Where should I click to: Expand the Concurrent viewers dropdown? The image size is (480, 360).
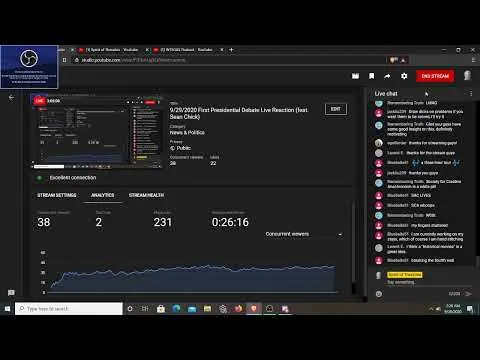[304, 234]
